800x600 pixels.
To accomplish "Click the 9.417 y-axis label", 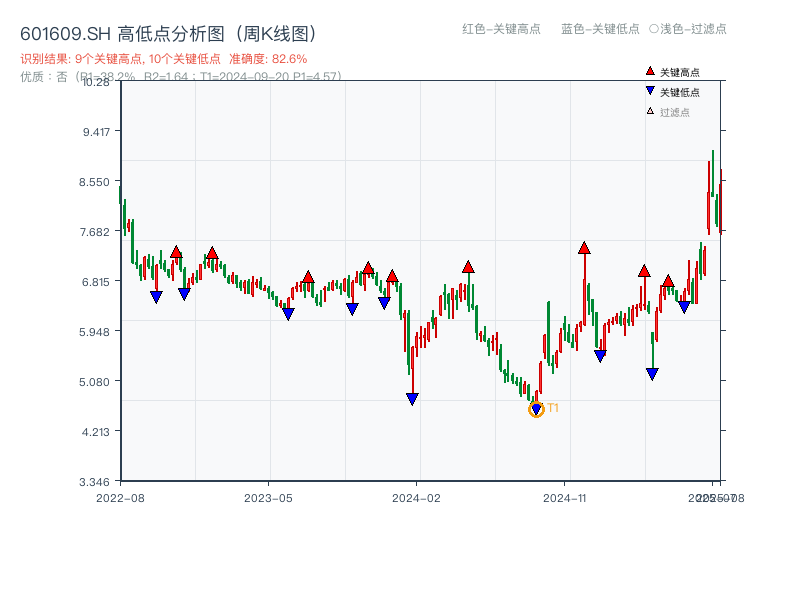I will pos(96,132).
